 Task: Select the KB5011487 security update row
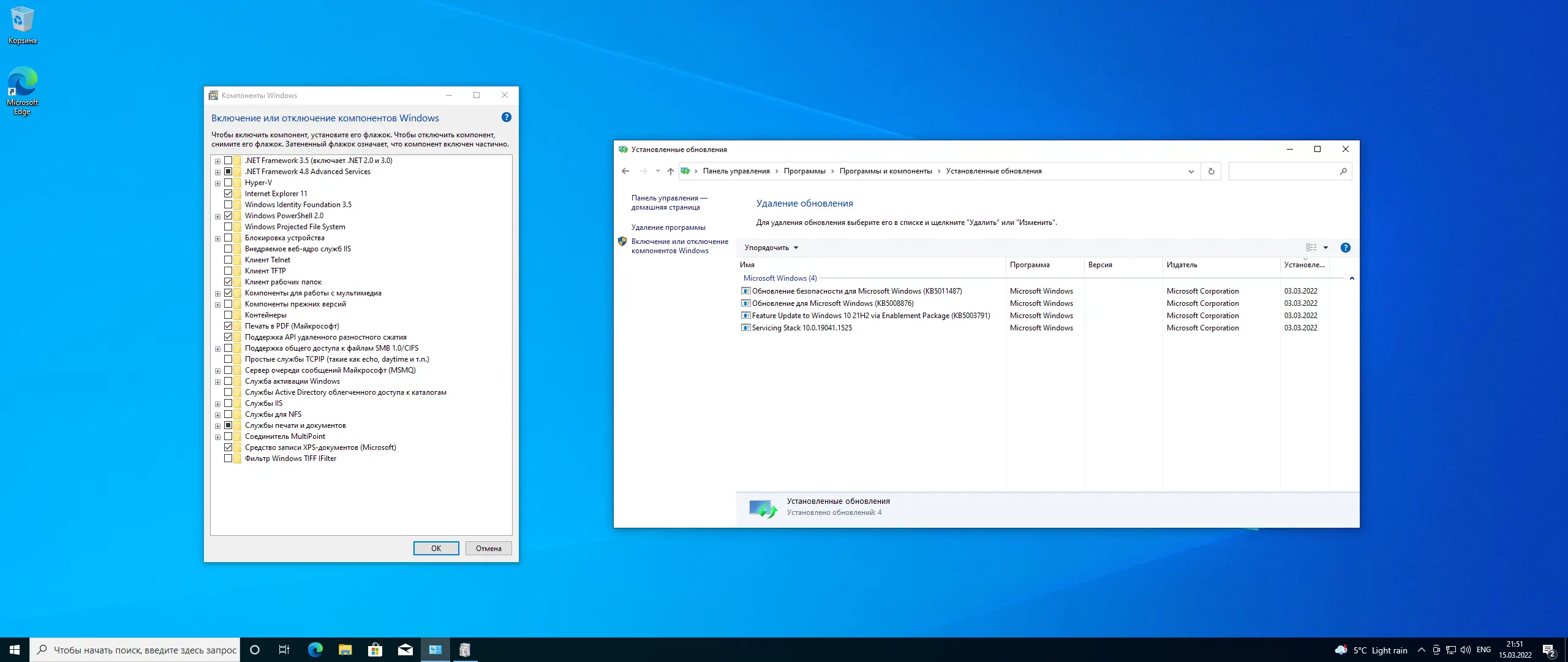point(856,291)
